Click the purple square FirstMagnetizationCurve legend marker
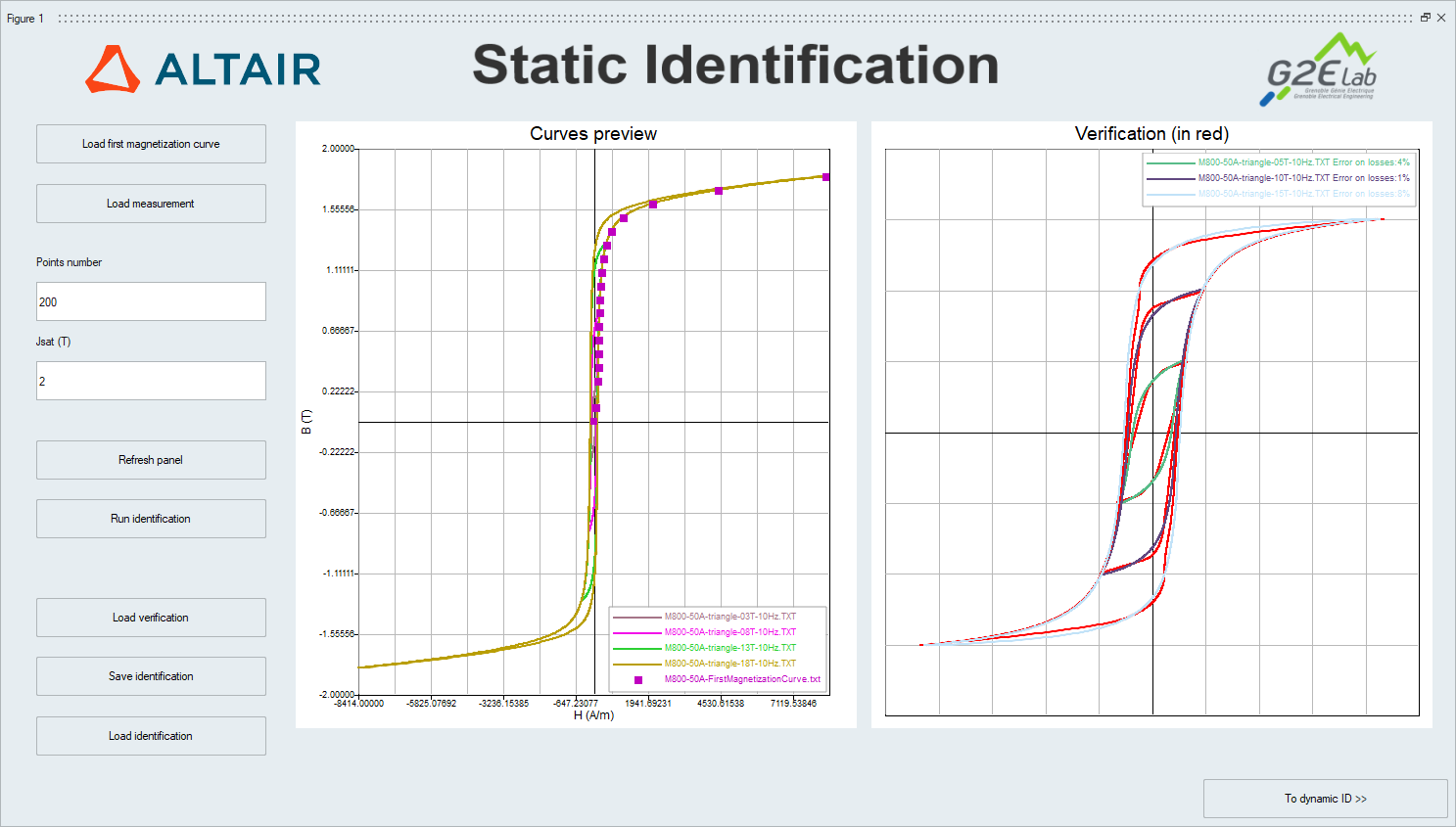The image size is (1456, 827). pos(638,679)
